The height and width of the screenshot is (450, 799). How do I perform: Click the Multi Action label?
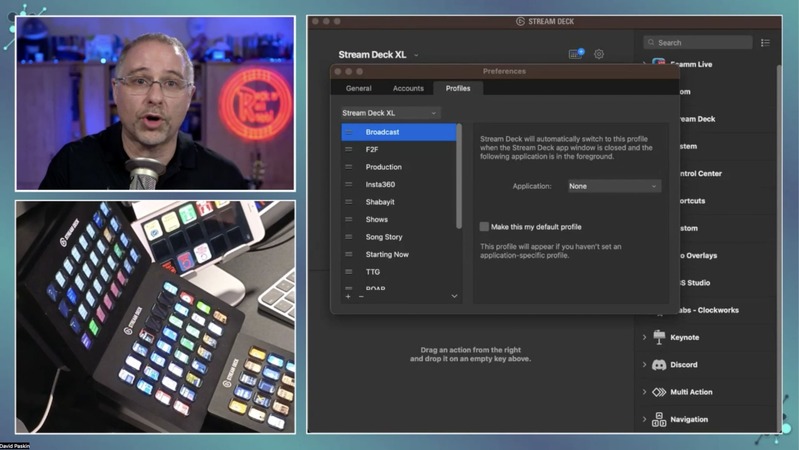[691, 392]
